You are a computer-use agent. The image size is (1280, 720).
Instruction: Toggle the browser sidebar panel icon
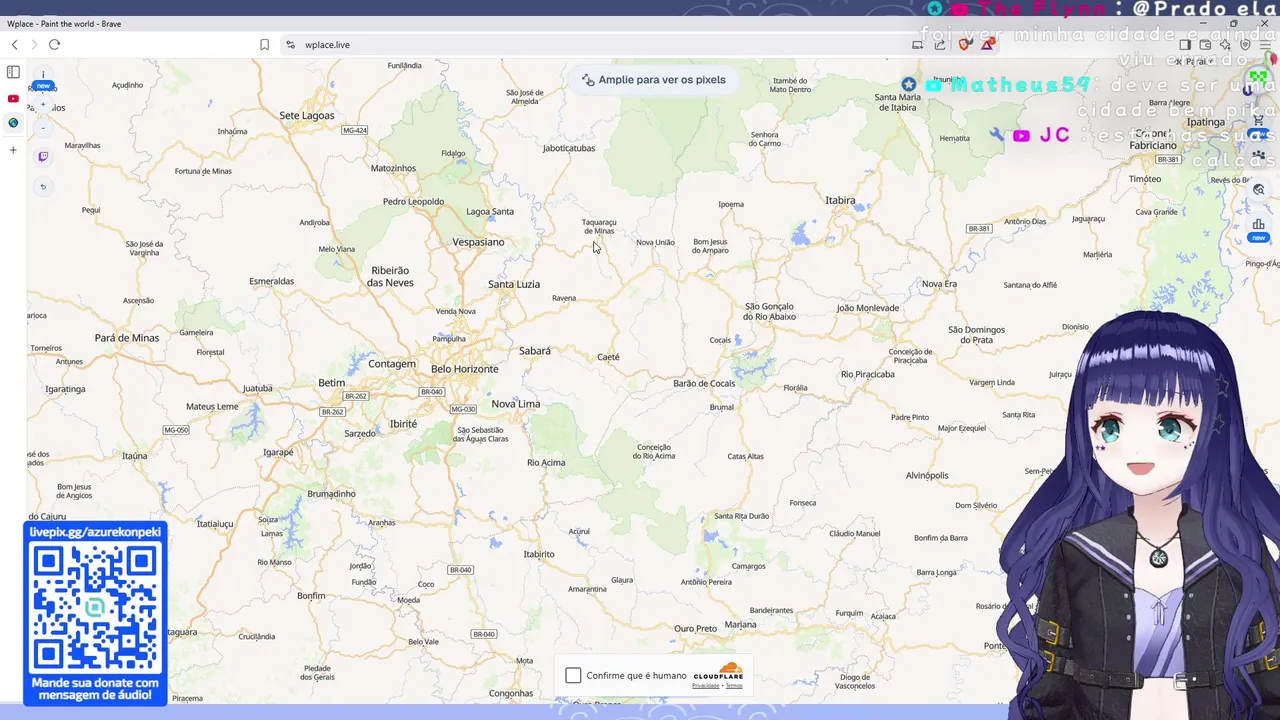coord(1185,45)
